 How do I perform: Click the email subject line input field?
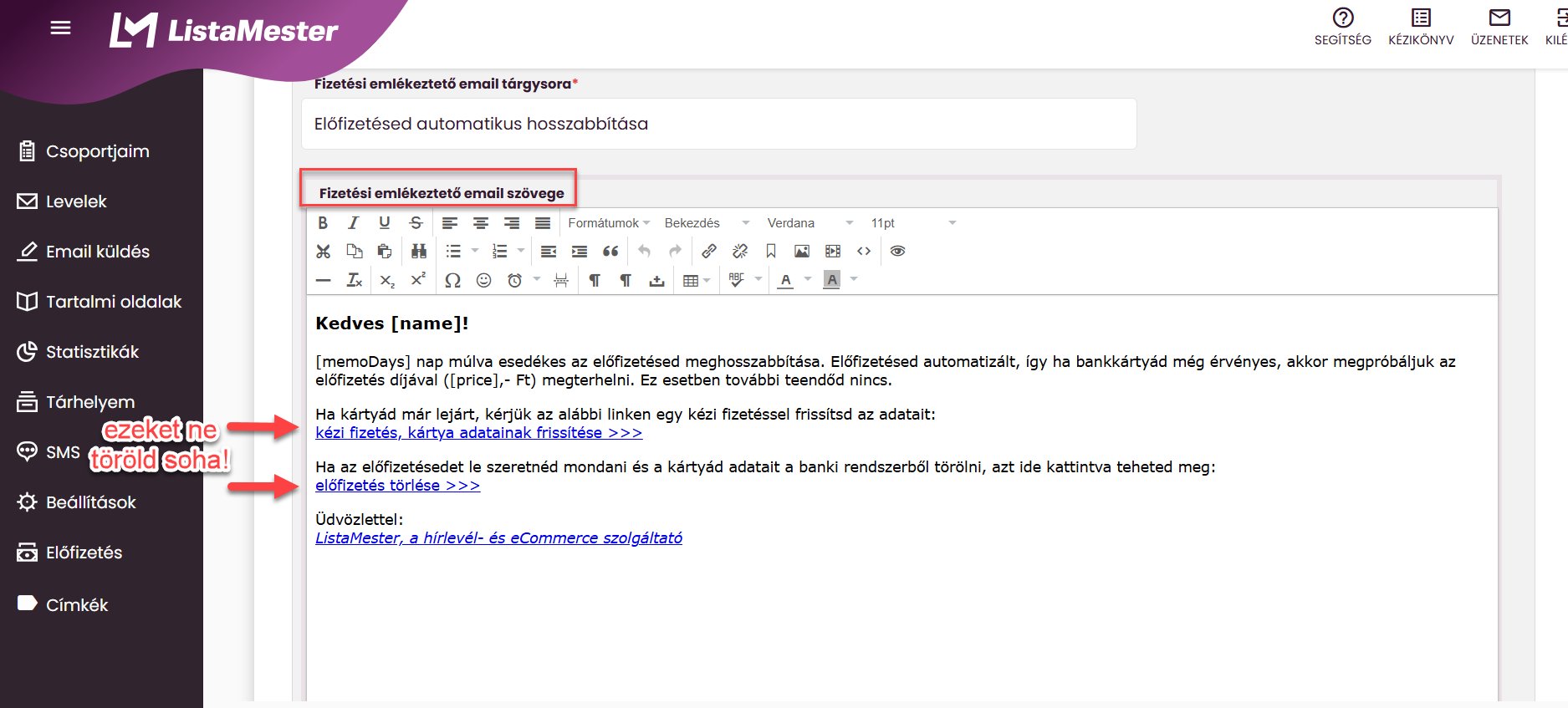point(718,124)
